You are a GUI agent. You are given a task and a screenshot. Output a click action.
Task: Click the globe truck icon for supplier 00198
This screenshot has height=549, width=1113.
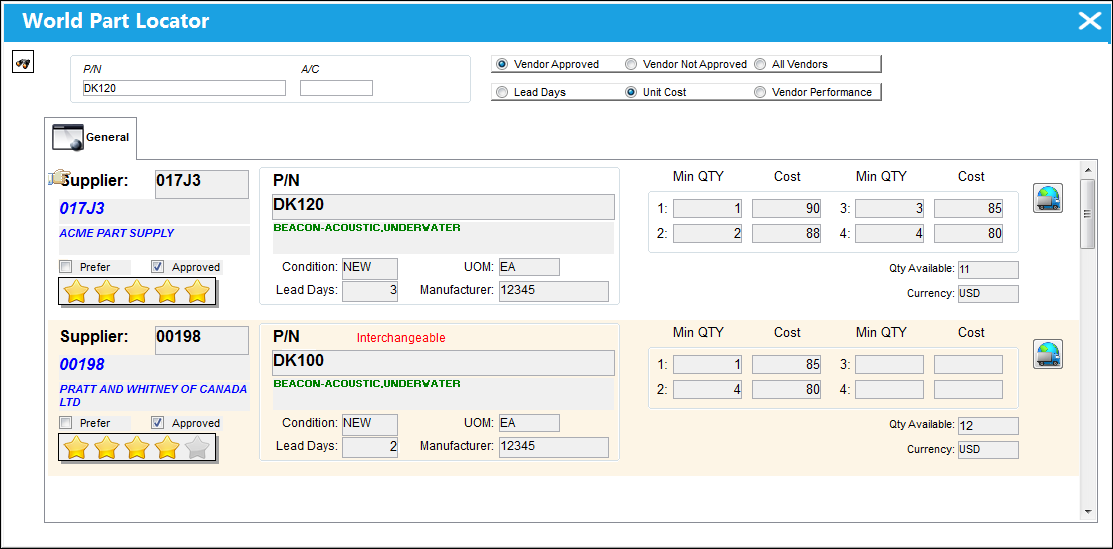pos(1048,354)
